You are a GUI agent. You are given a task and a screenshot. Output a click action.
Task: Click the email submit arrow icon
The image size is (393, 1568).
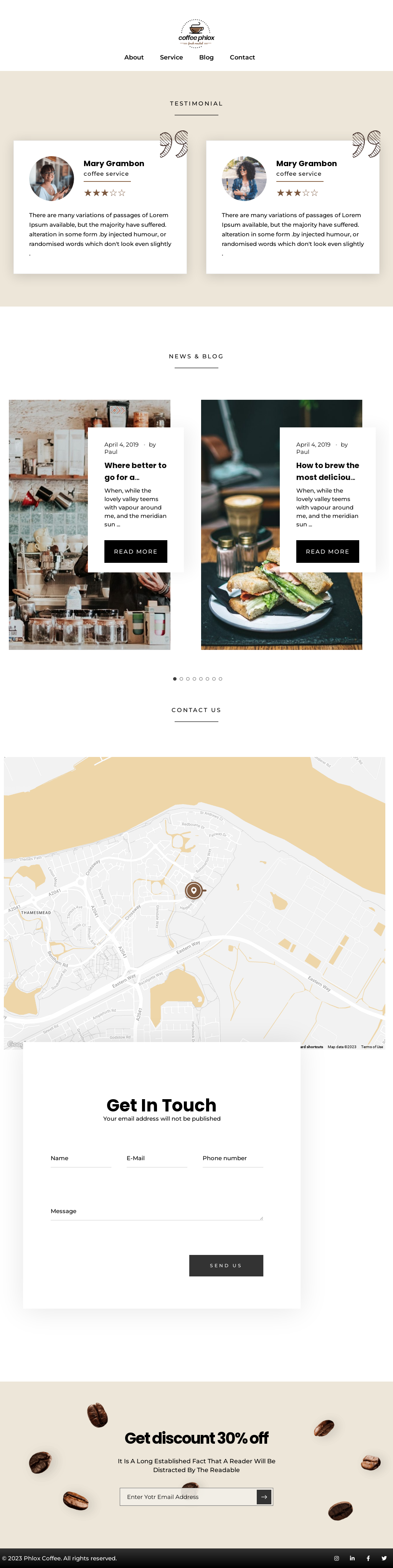tap(264, 1496)
